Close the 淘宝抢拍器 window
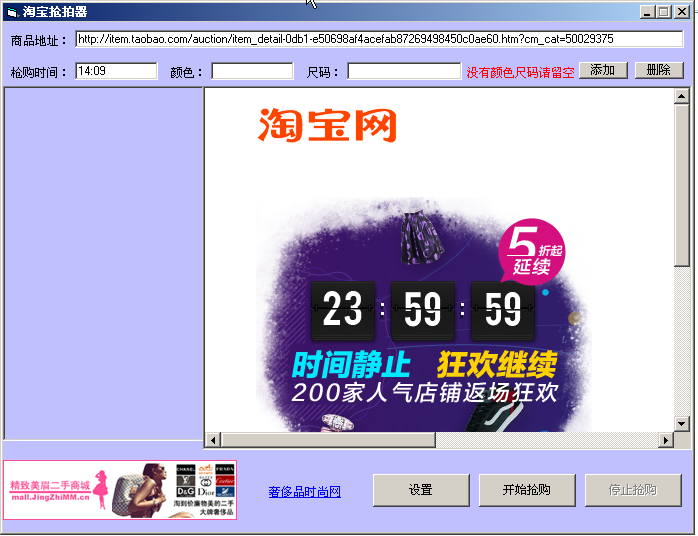Viewport: 698px width, 536px height. click(x=682, y=12)
